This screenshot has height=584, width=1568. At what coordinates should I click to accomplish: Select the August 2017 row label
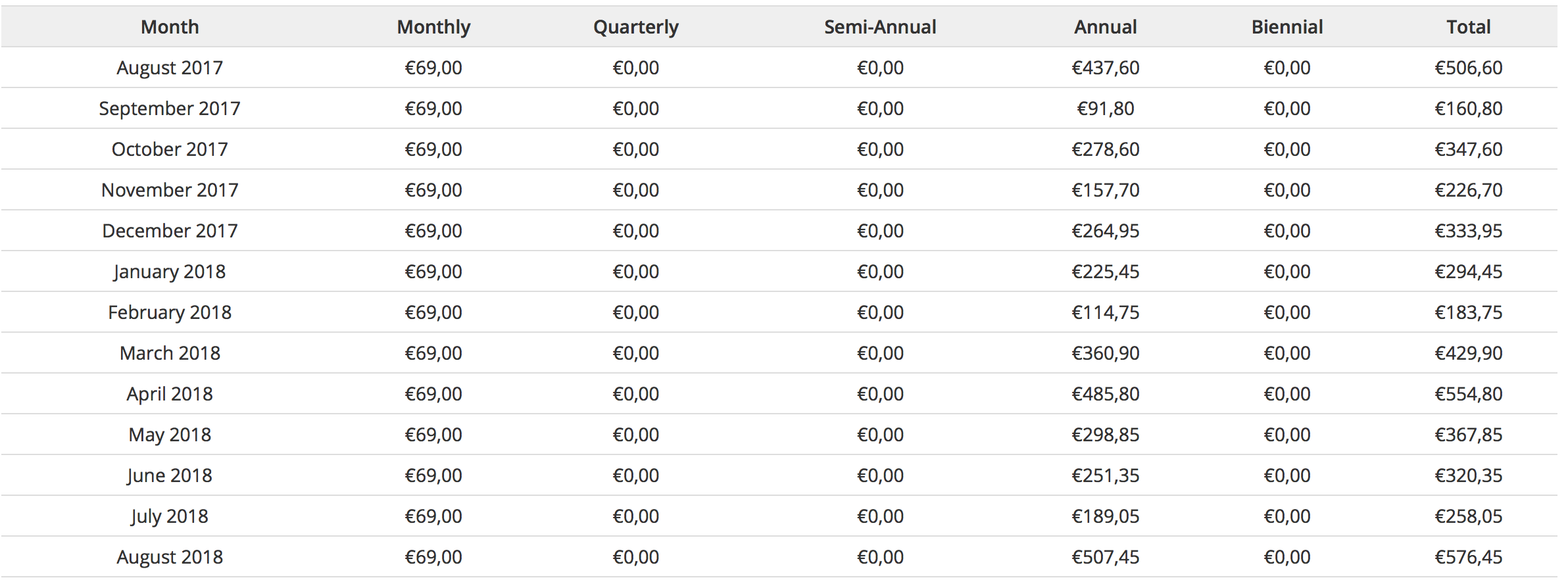point(170,68)
